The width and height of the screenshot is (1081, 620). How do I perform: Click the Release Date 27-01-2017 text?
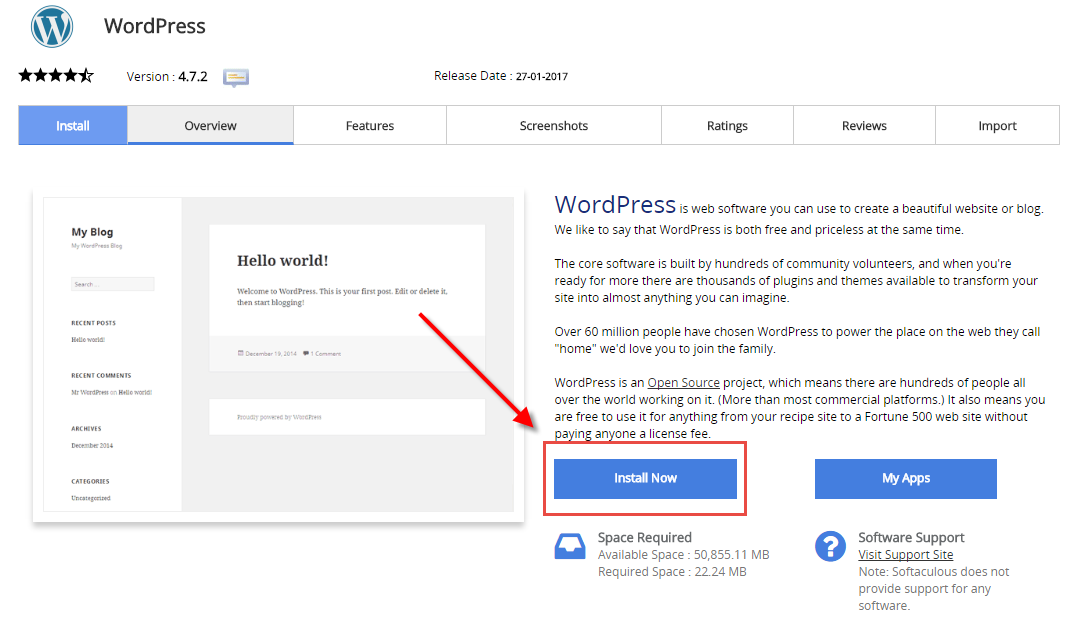[501, 76]
